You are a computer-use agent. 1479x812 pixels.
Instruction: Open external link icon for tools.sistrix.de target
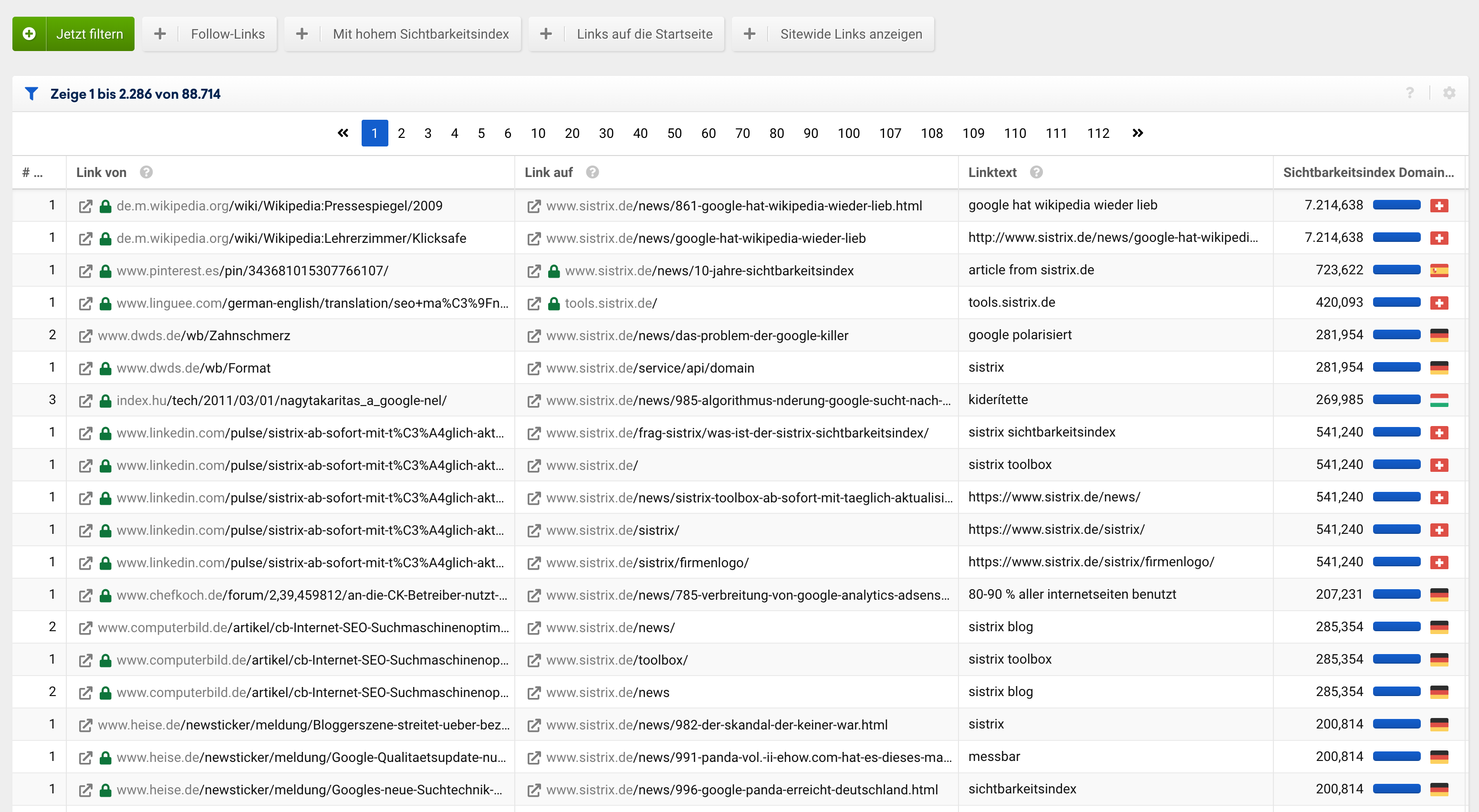(x=534, y=303)
